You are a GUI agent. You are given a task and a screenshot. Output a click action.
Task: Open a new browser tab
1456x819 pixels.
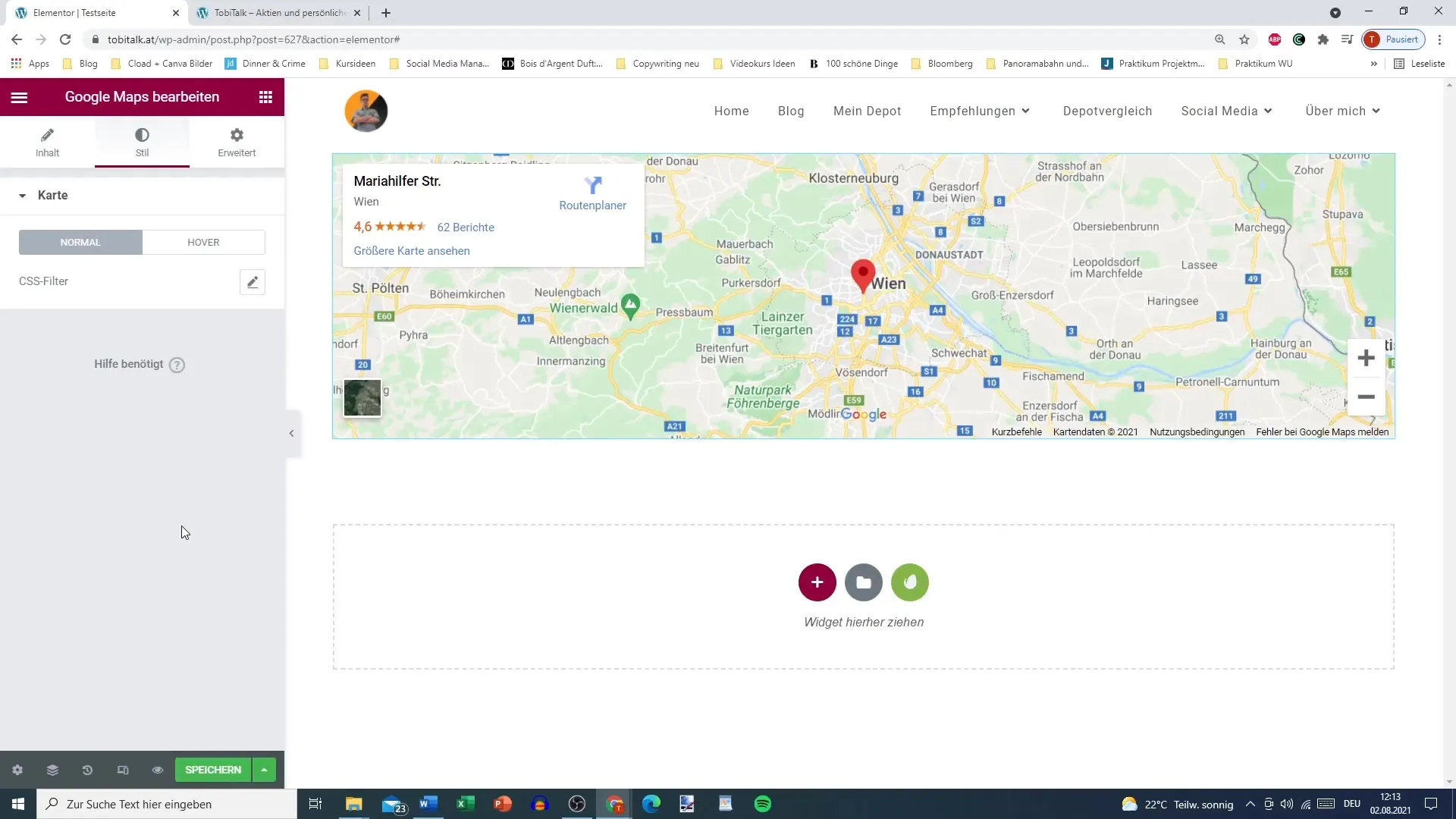point(386,13)
